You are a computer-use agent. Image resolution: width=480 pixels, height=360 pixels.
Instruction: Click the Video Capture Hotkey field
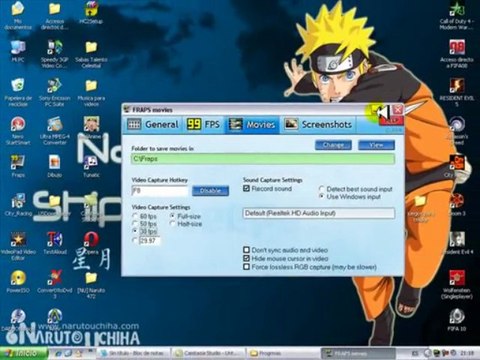click(160, 191)
